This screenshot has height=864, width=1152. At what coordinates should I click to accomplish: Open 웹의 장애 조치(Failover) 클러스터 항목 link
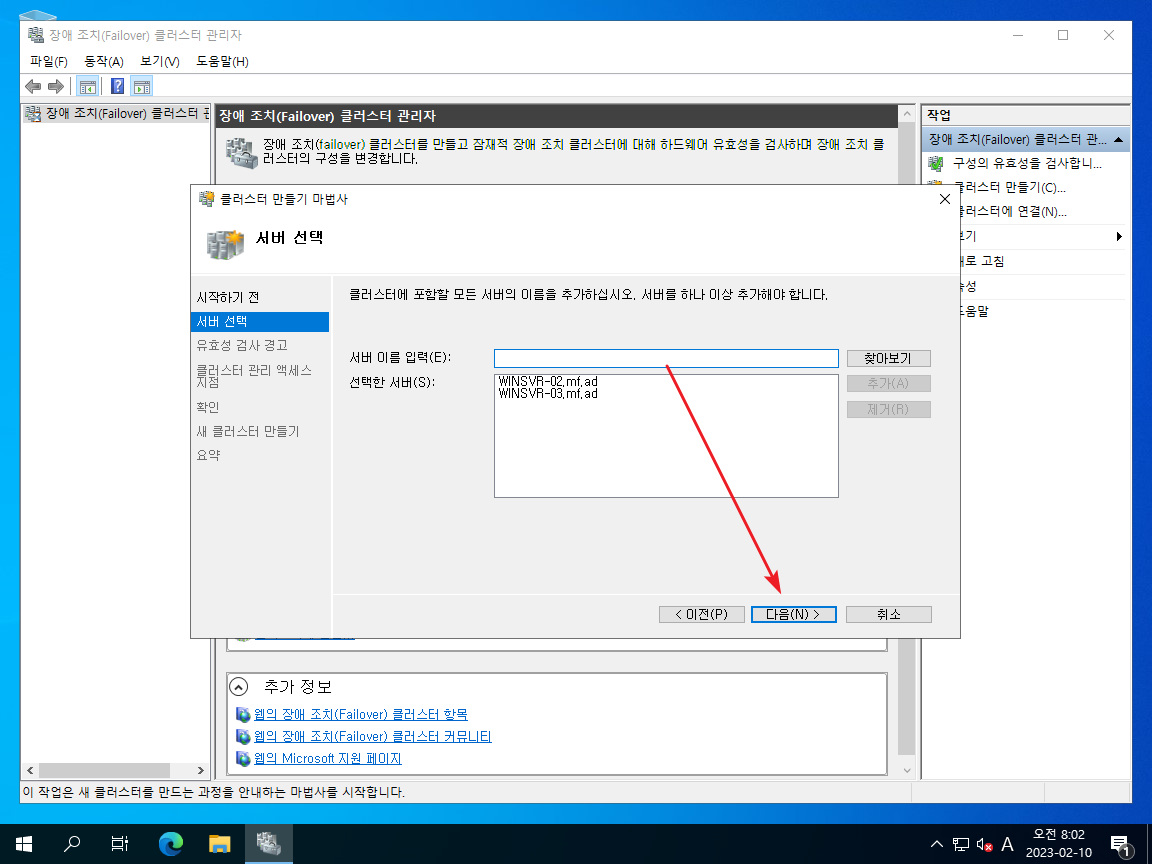click(361, 714)
